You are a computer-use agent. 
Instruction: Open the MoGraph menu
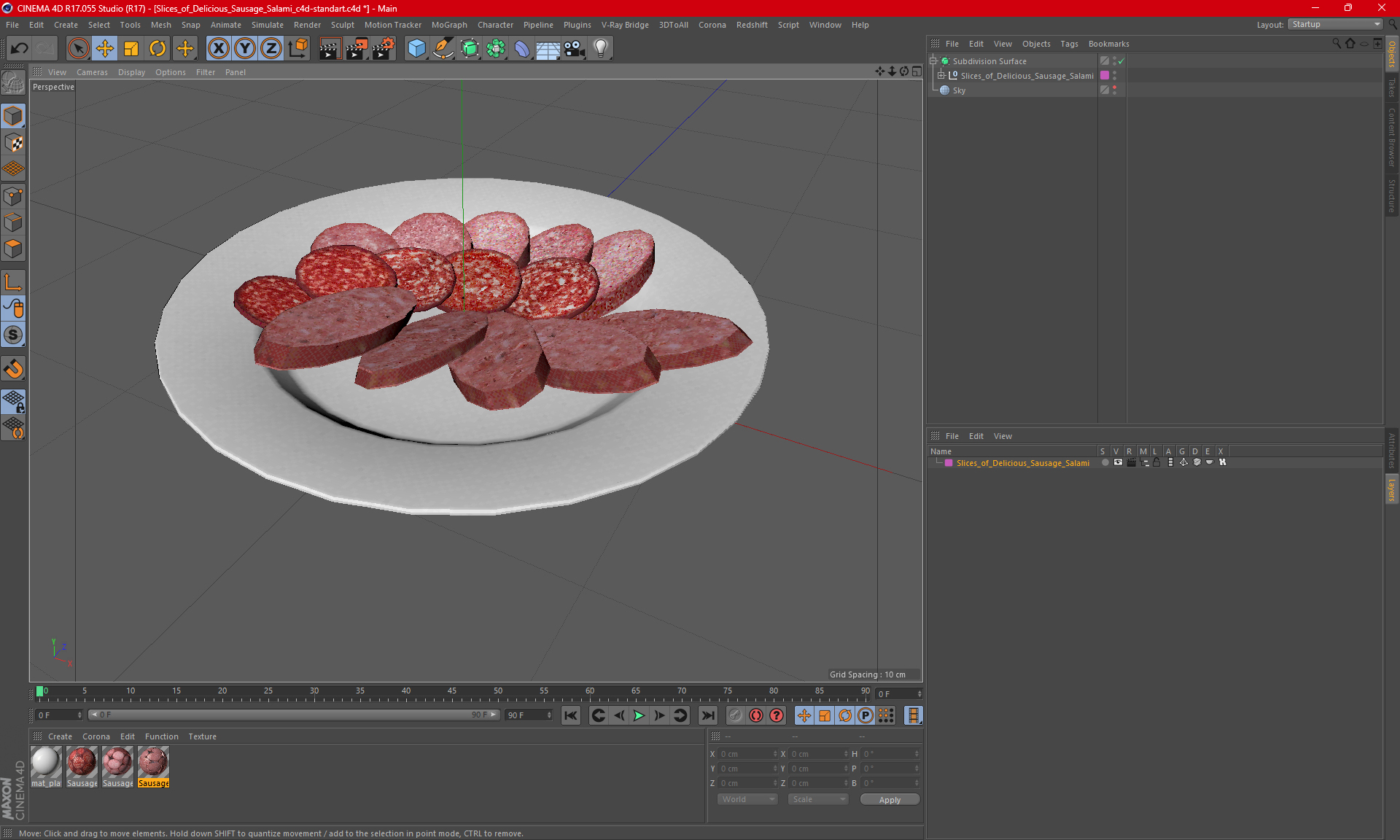pos(449,25)
